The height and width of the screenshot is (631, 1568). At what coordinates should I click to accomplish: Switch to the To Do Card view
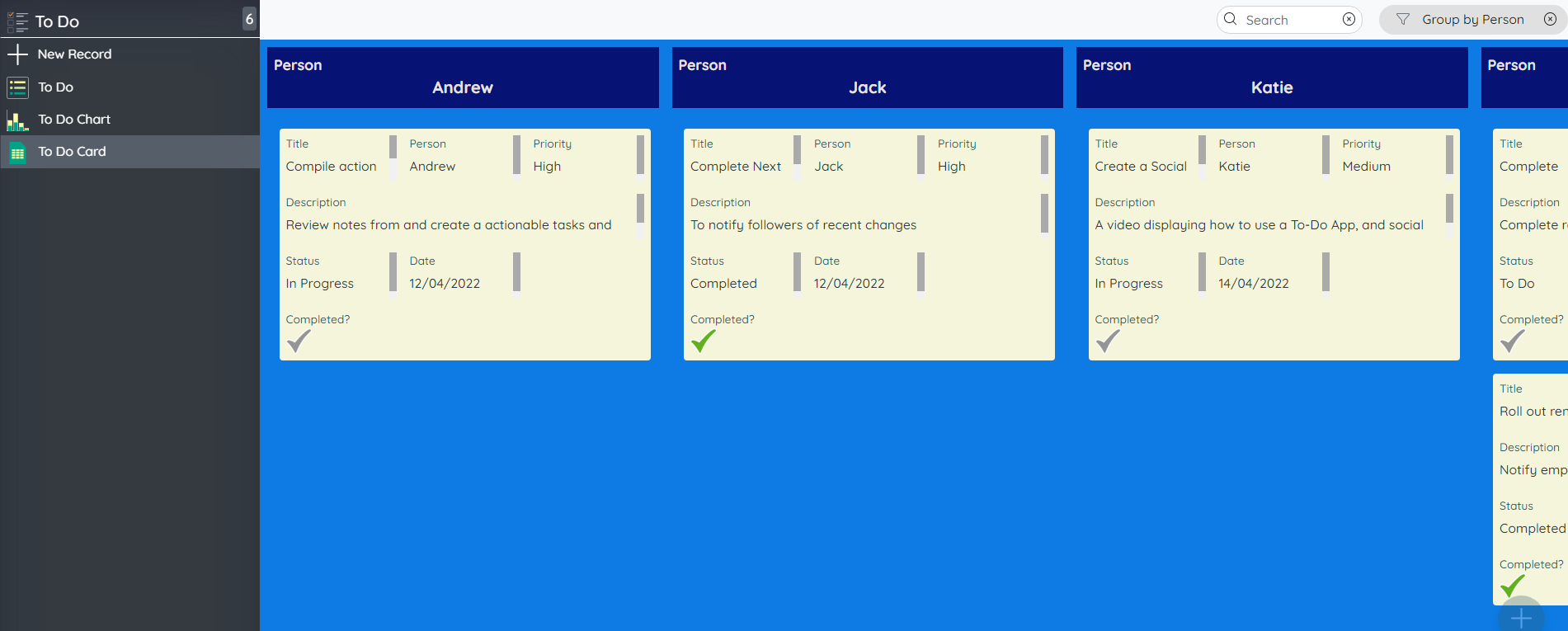tap(72, 152)
